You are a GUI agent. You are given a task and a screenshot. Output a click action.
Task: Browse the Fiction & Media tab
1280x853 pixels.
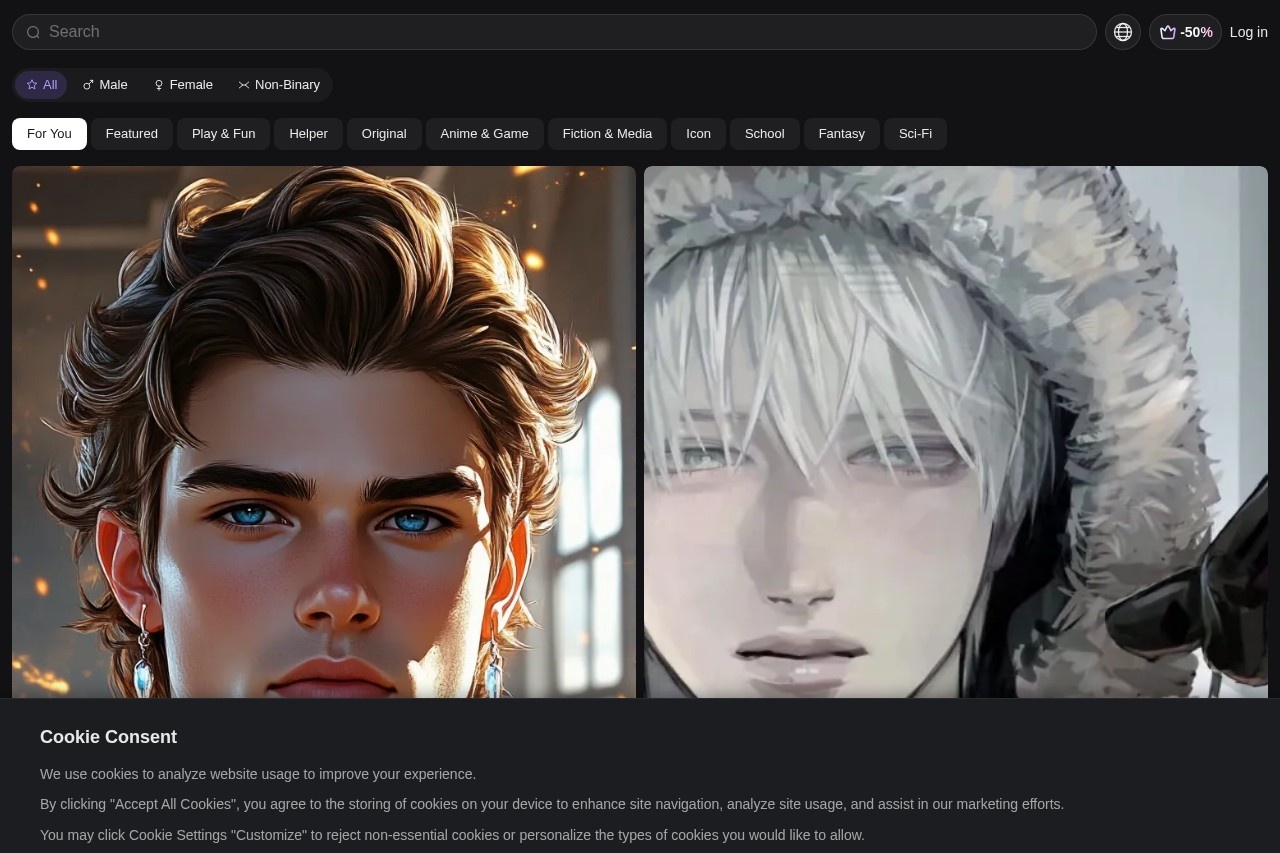[607, 134]
